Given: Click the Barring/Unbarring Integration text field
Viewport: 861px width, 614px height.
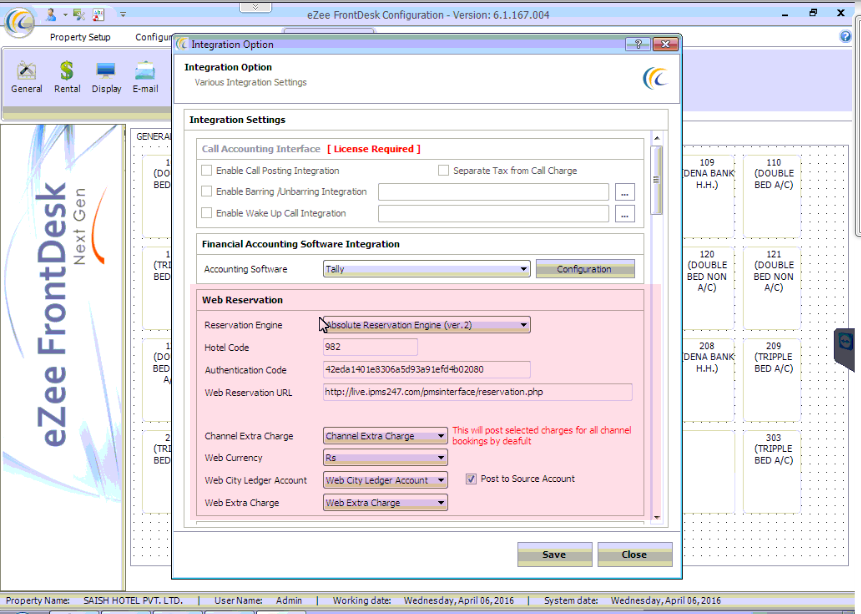Looking at the screenshot, I should click(493, 192).
